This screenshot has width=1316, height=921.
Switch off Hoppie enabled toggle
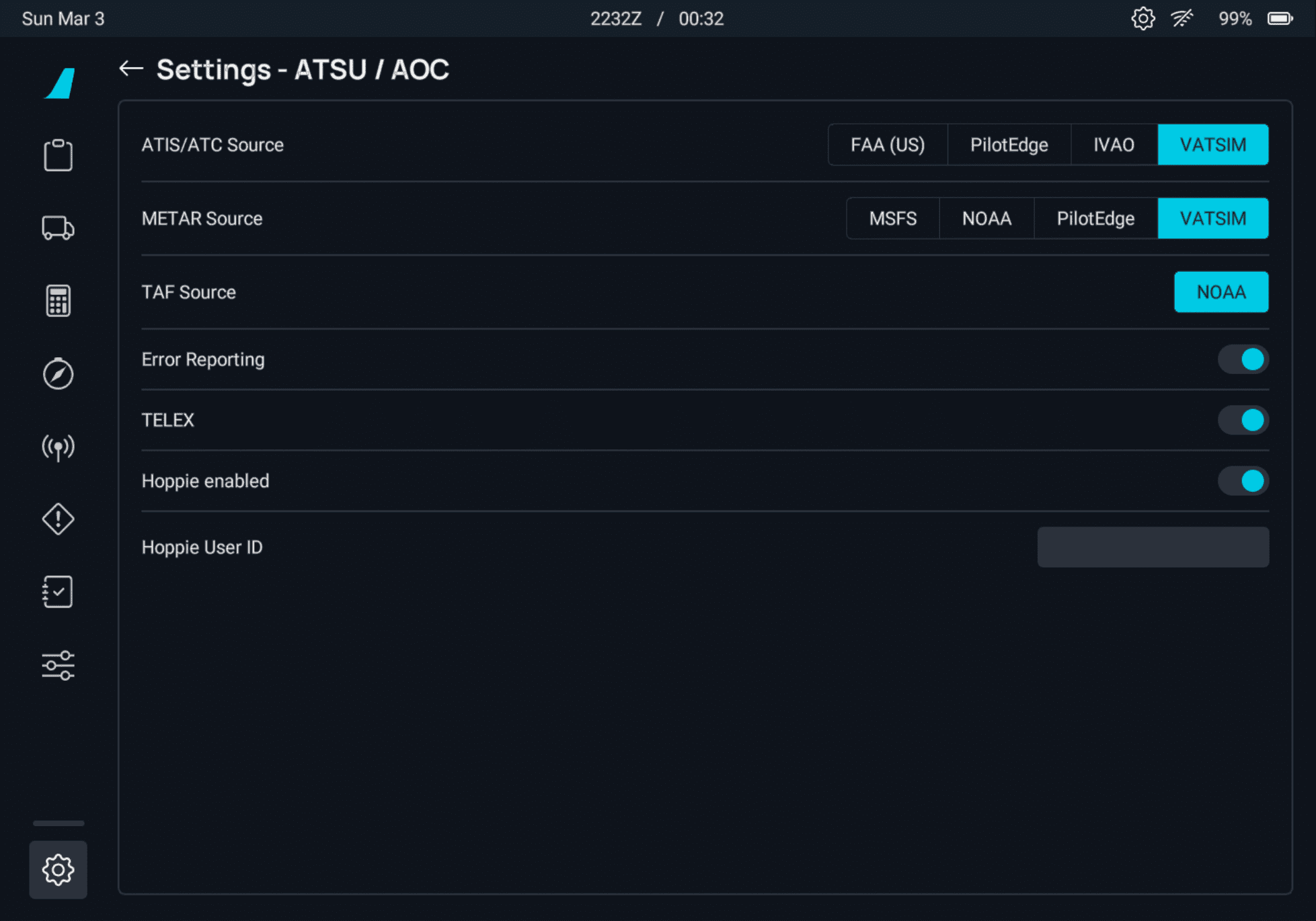click(x=1243, y=481)
